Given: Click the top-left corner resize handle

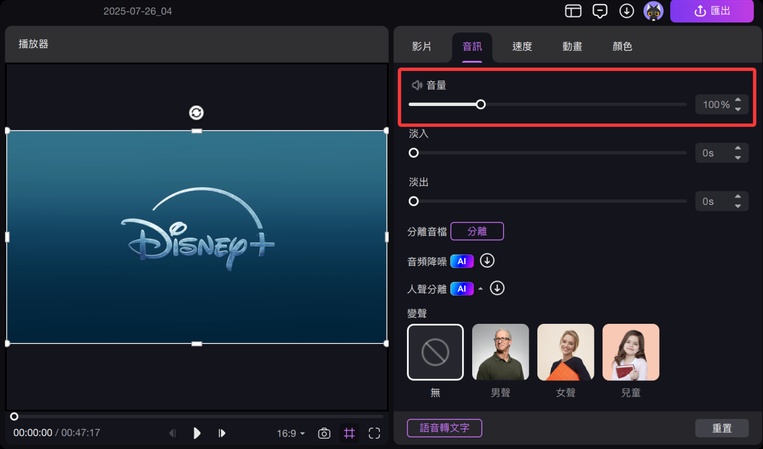Looking at the screenshot, I should pos(7,130).
